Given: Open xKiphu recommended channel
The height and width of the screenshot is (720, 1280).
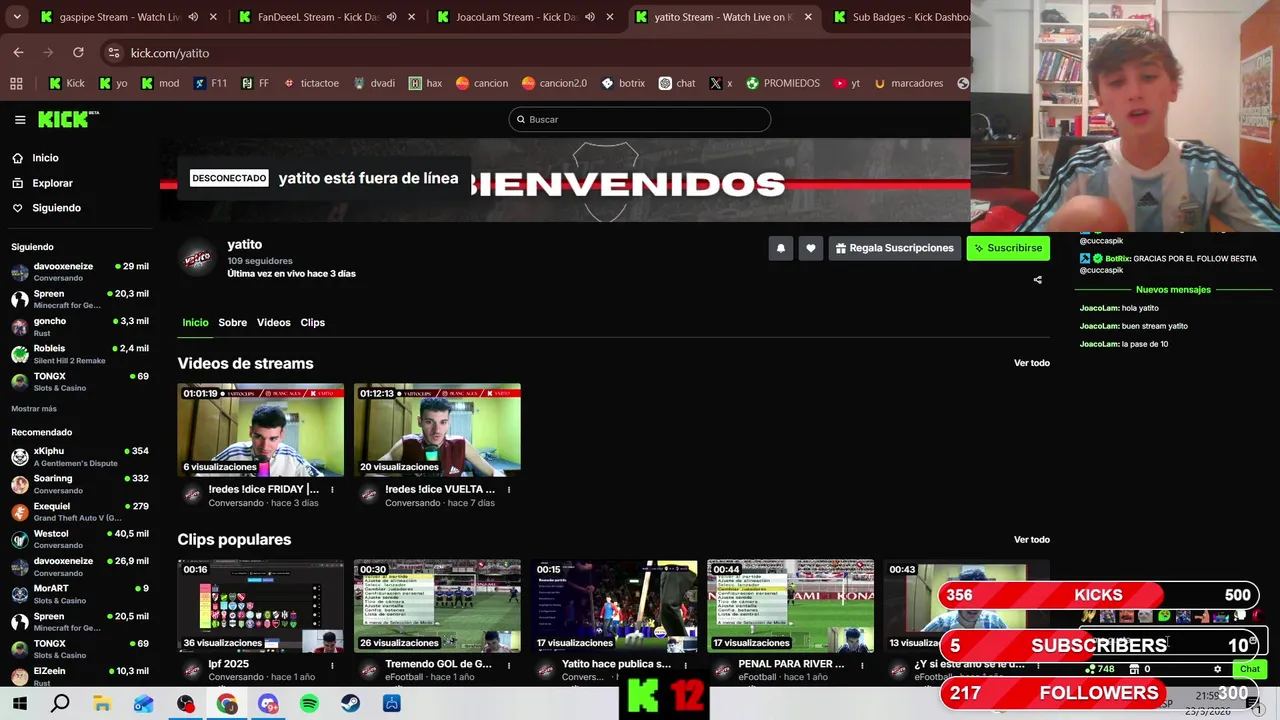Looking at the screenshot, I should 80,457.
